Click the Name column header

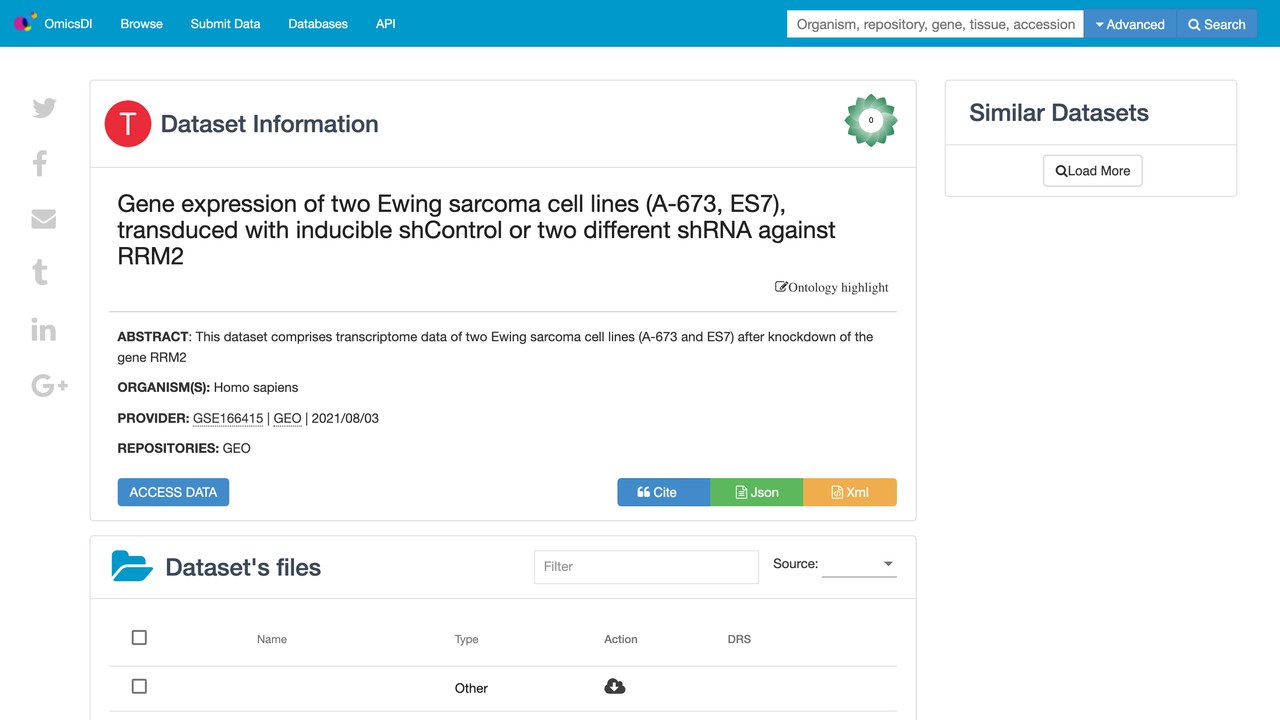coord(272,639)
